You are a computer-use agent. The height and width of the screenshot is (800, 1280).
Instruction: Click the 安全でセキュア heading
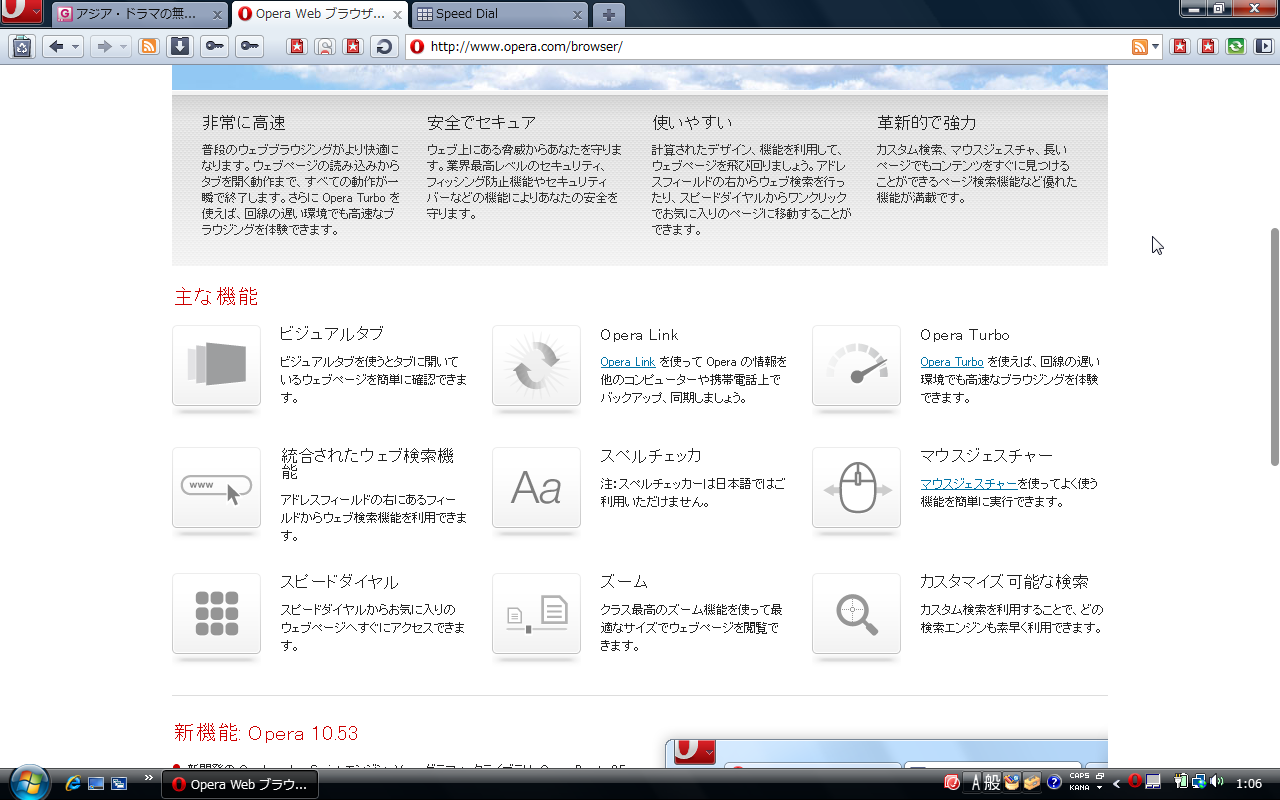tap(481, 122)
